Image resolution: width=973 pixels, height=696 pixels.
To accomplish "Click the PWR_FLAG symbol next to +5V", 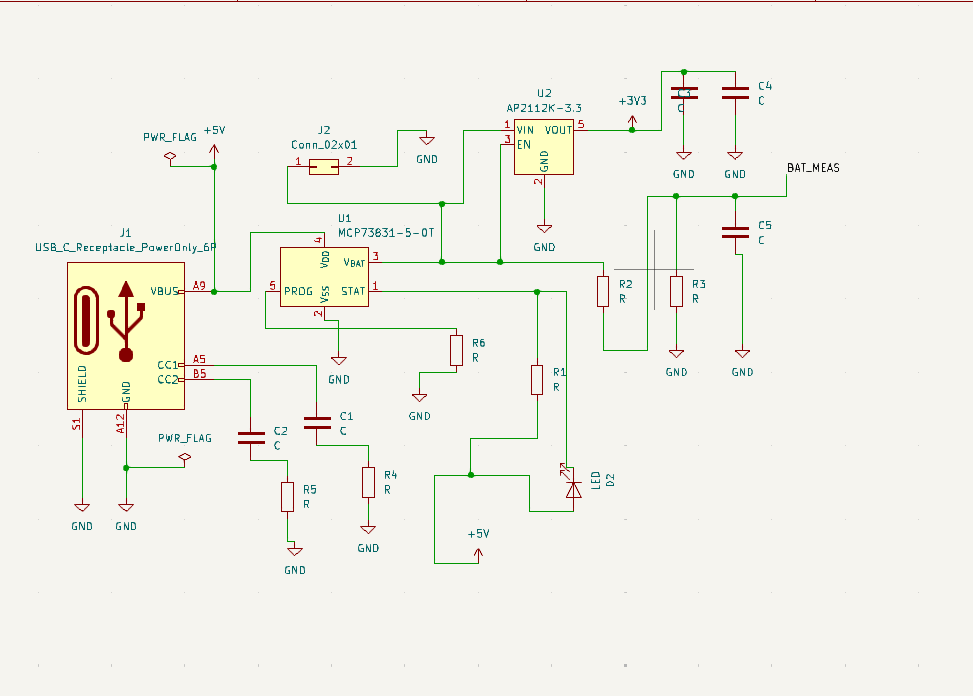I will coord(170,158).
